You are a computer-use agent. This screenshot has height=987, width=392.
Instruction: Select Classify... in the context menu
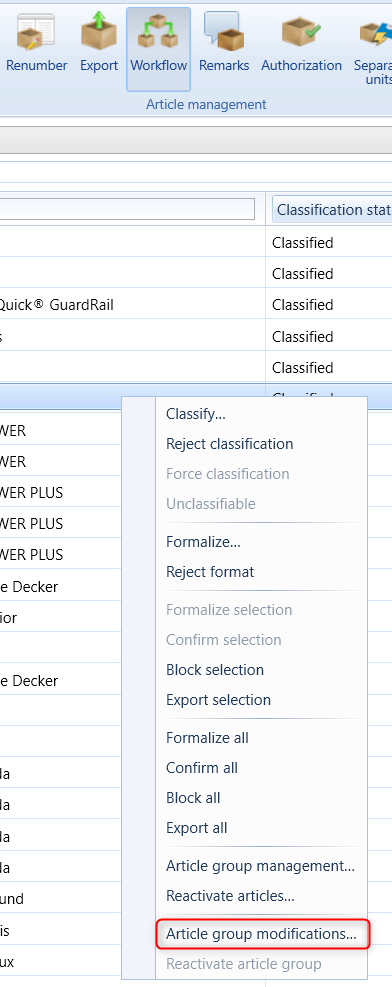[196, 414]
